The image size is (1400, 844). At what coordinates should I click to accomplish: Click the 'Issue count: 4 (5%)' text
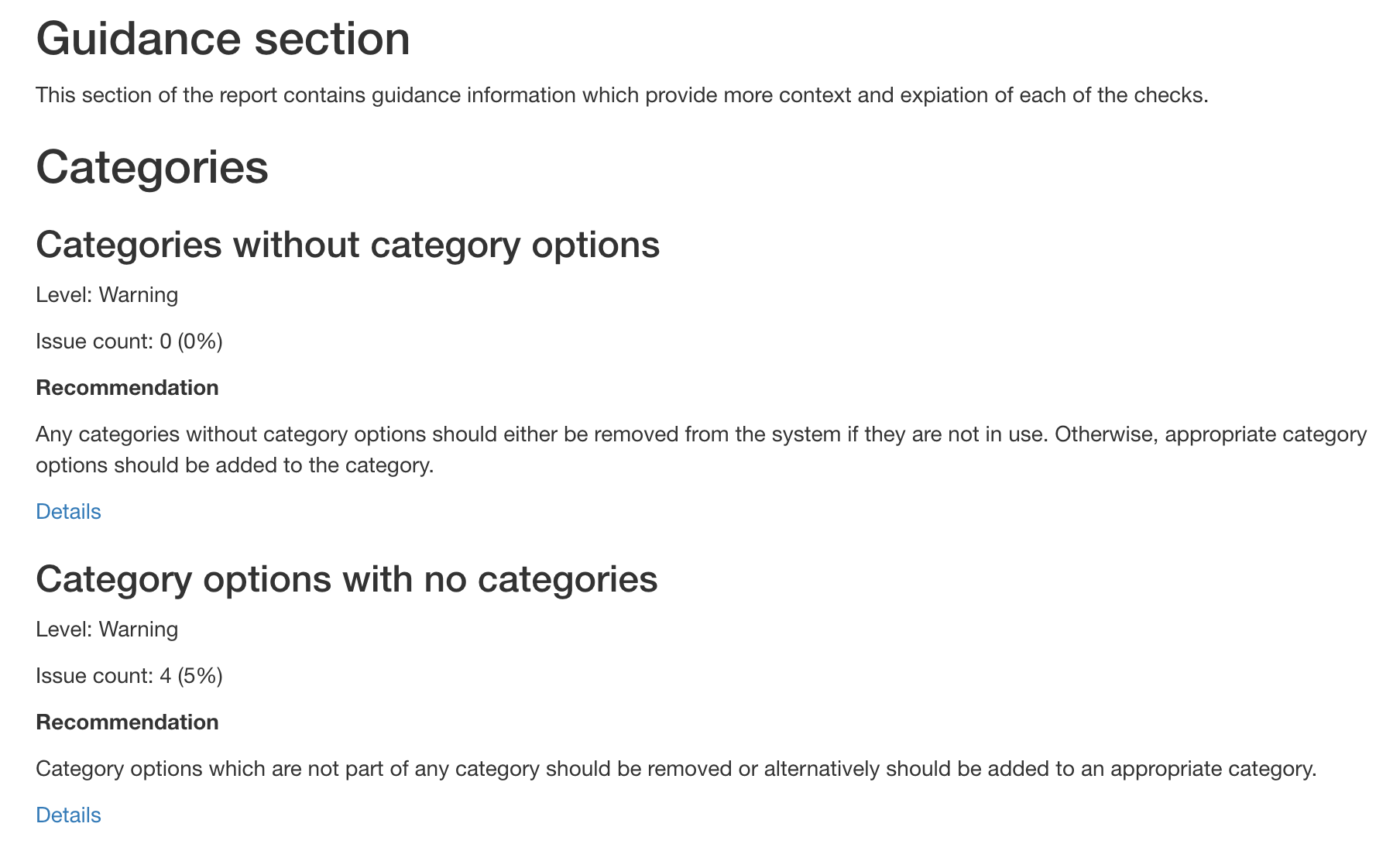pyautogui.click(x=129, y=676)
